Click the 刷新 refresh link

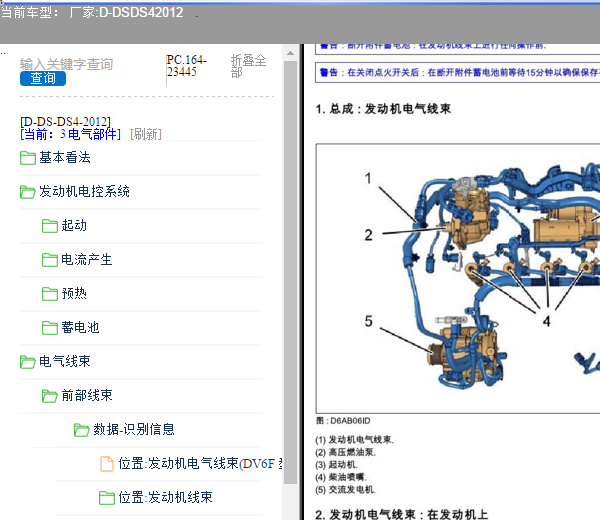click(146, 134)
